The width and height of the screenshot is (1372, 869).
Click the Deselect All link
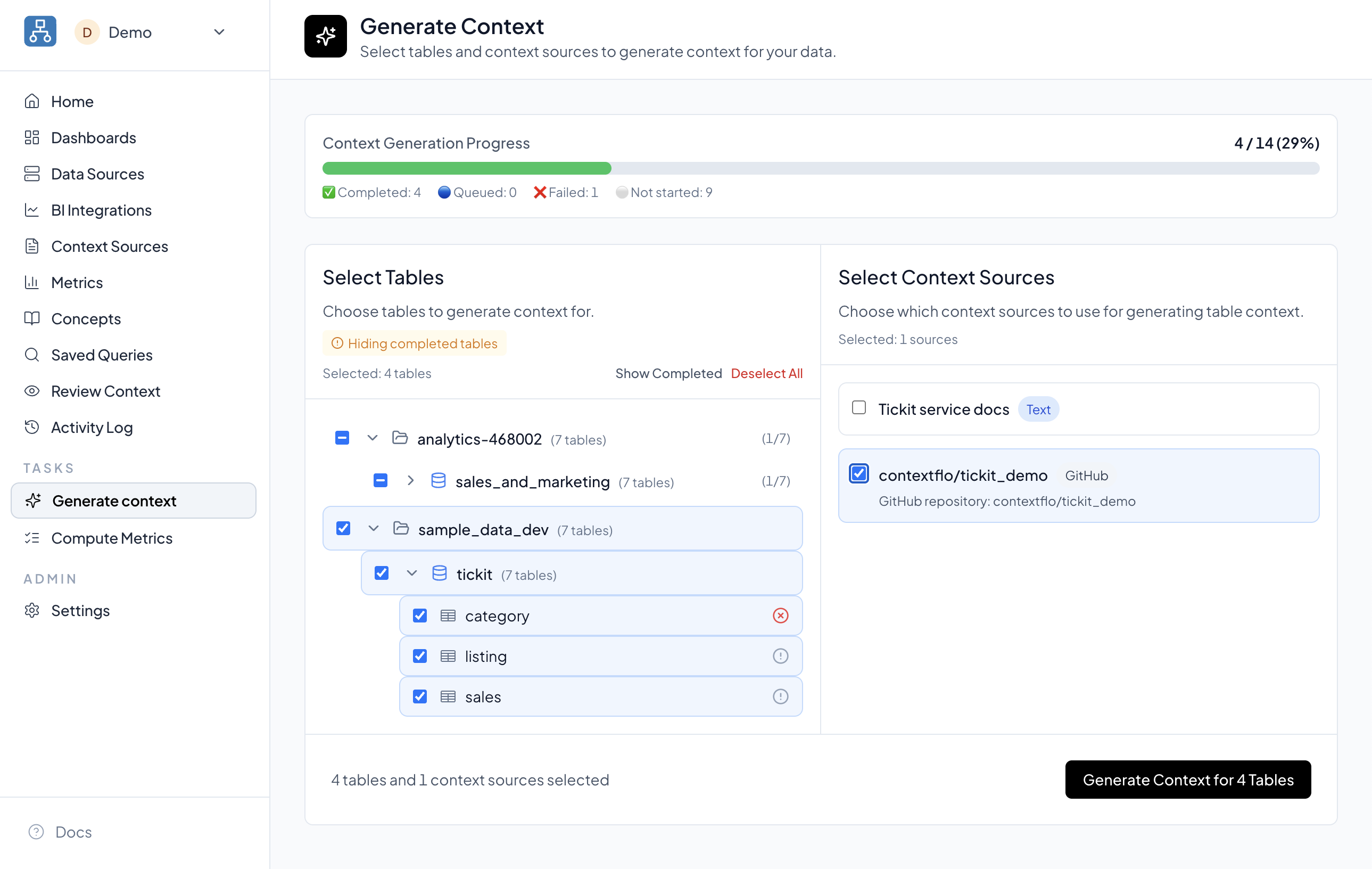click(766, 373)
